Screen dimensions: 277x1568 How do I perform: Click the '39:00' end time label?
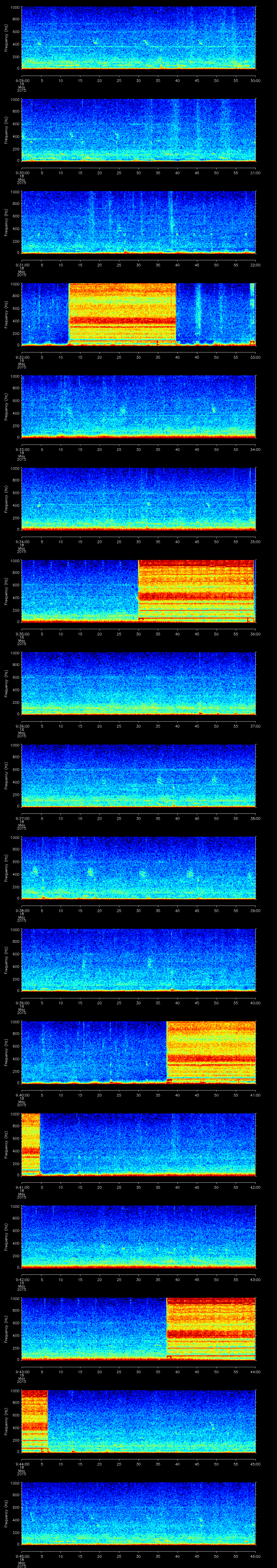[256, 910]
